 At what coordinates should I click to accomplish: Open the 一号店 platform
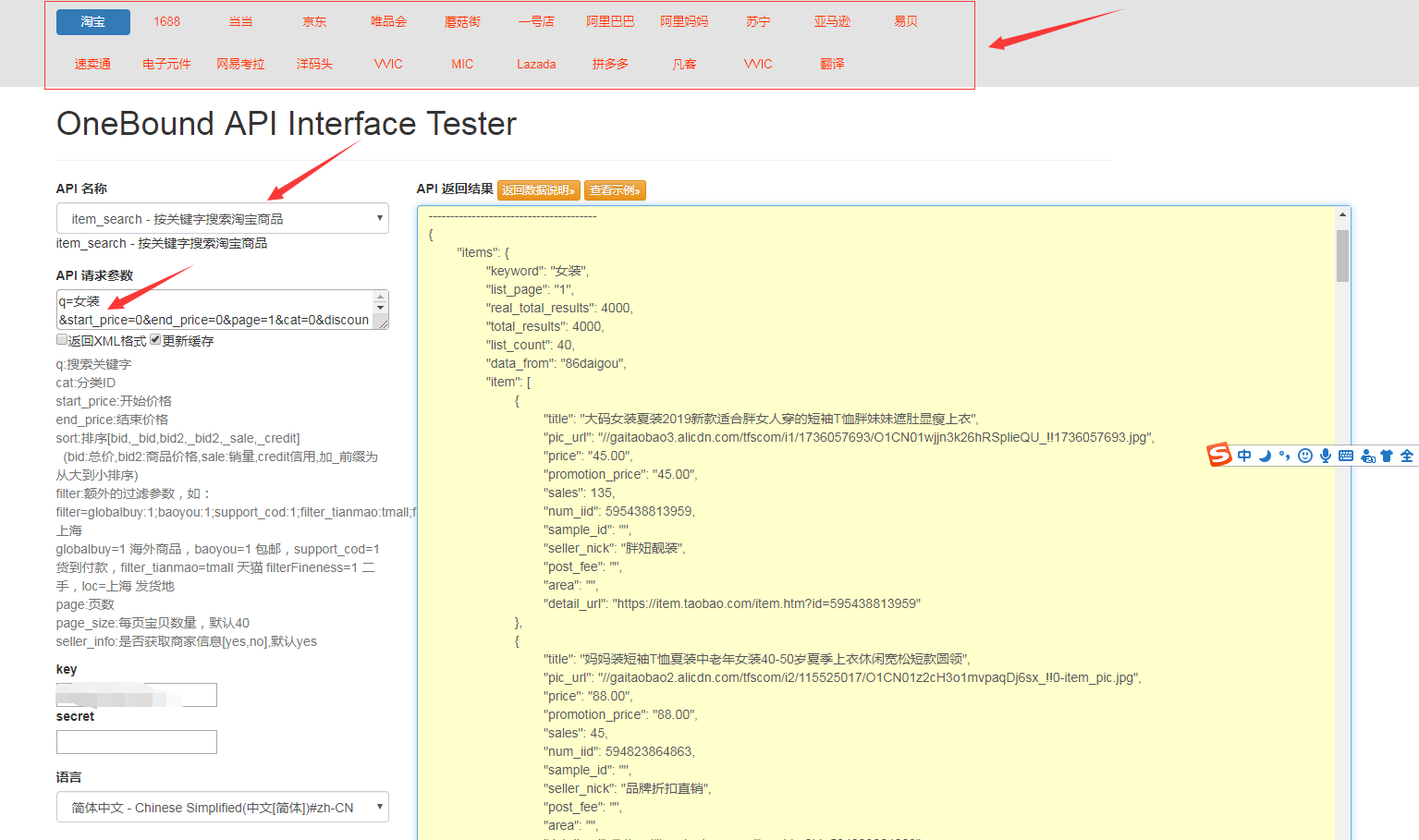(x=537, y=21)
